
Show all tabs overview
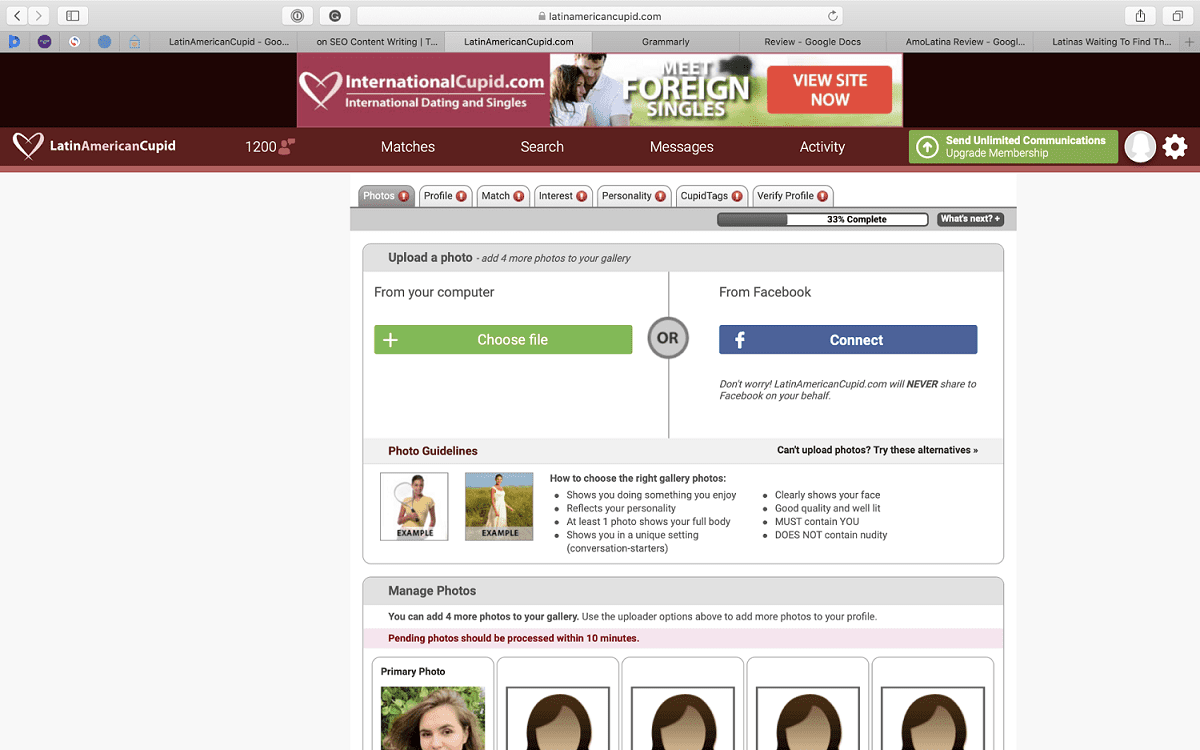[x=1178, y=16]
